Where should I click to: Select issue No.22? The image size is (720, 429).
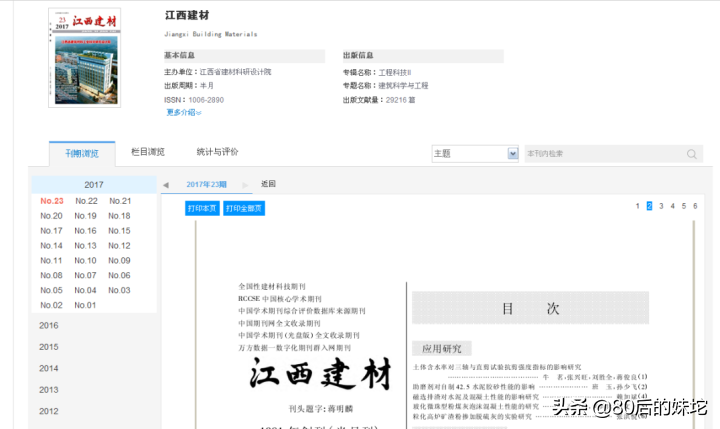[x=86, y=201]
